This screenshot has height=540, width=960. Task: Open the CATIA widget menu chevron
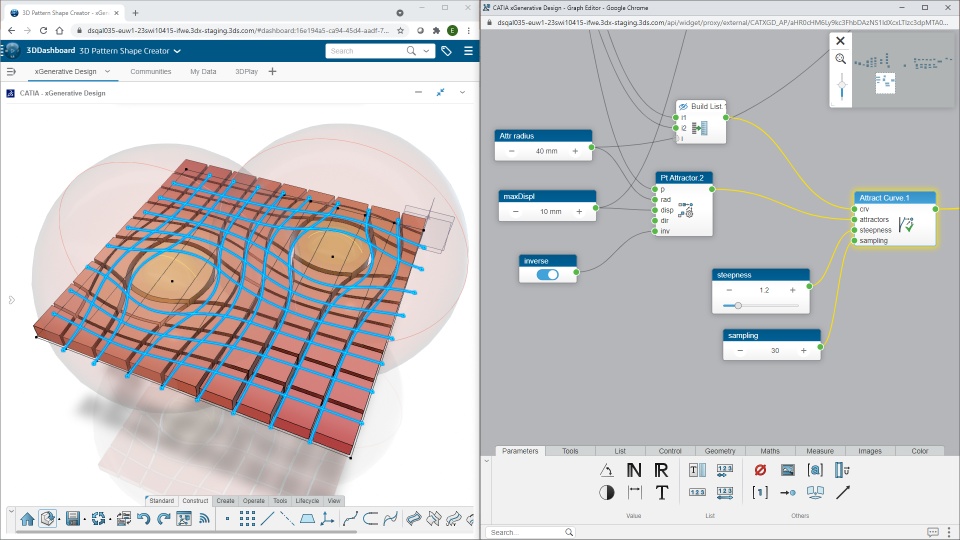pos(462,92)
